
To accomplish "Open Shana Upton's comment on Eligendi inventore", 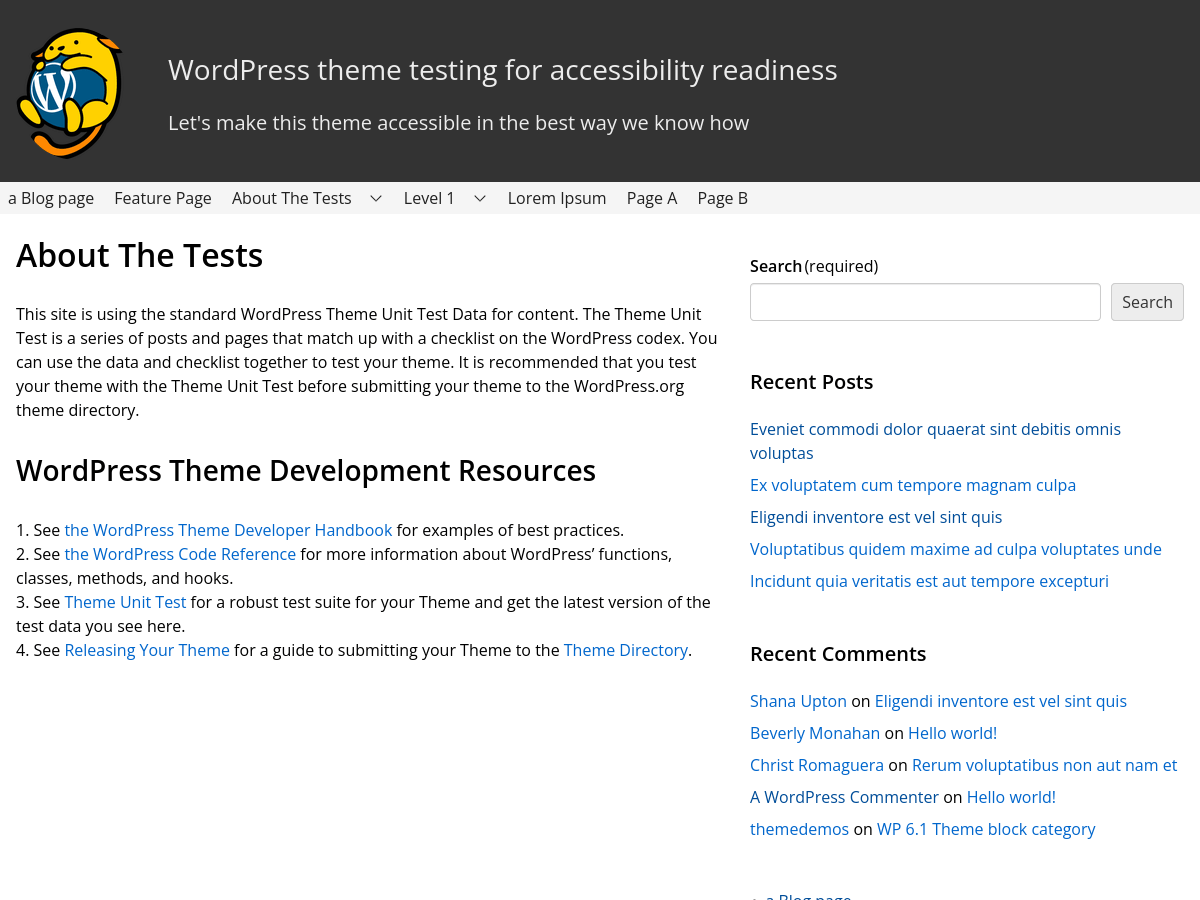I will 1001,701.
